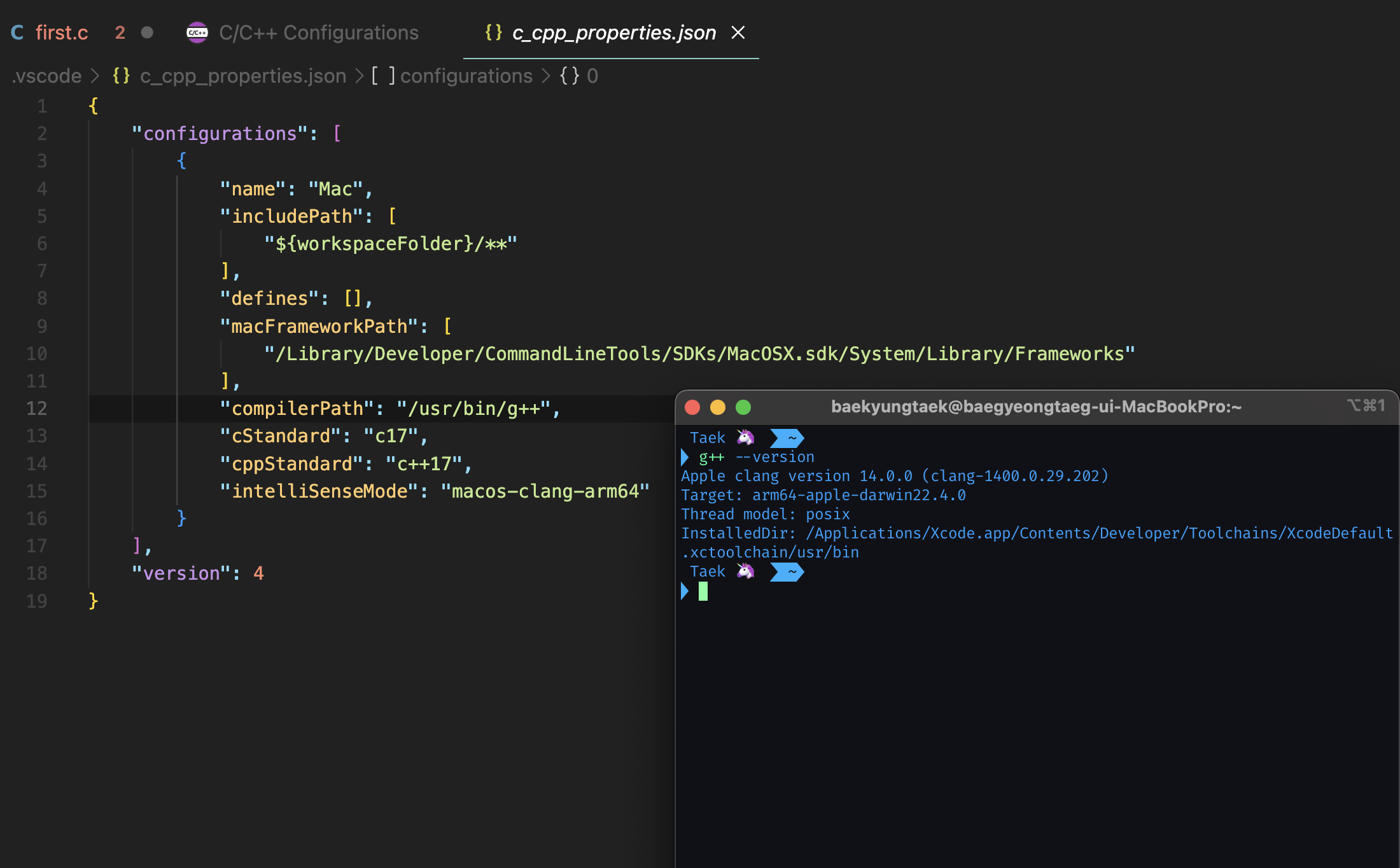The image size is (1400, 868).
Task: Click the "c++17" value
Action: click(424, 464)
